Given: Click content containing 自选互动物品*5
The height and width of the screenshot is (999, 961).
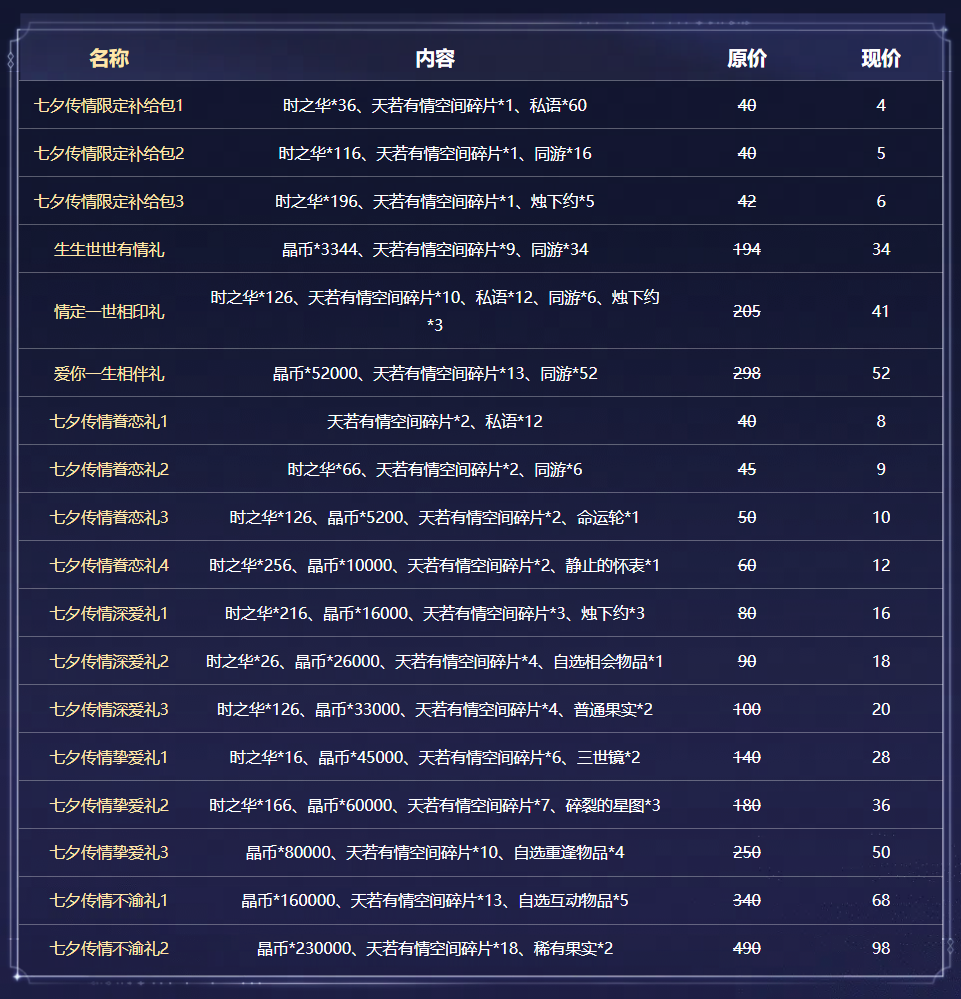Looking at the screenshot, I should [x=435, y=900].
